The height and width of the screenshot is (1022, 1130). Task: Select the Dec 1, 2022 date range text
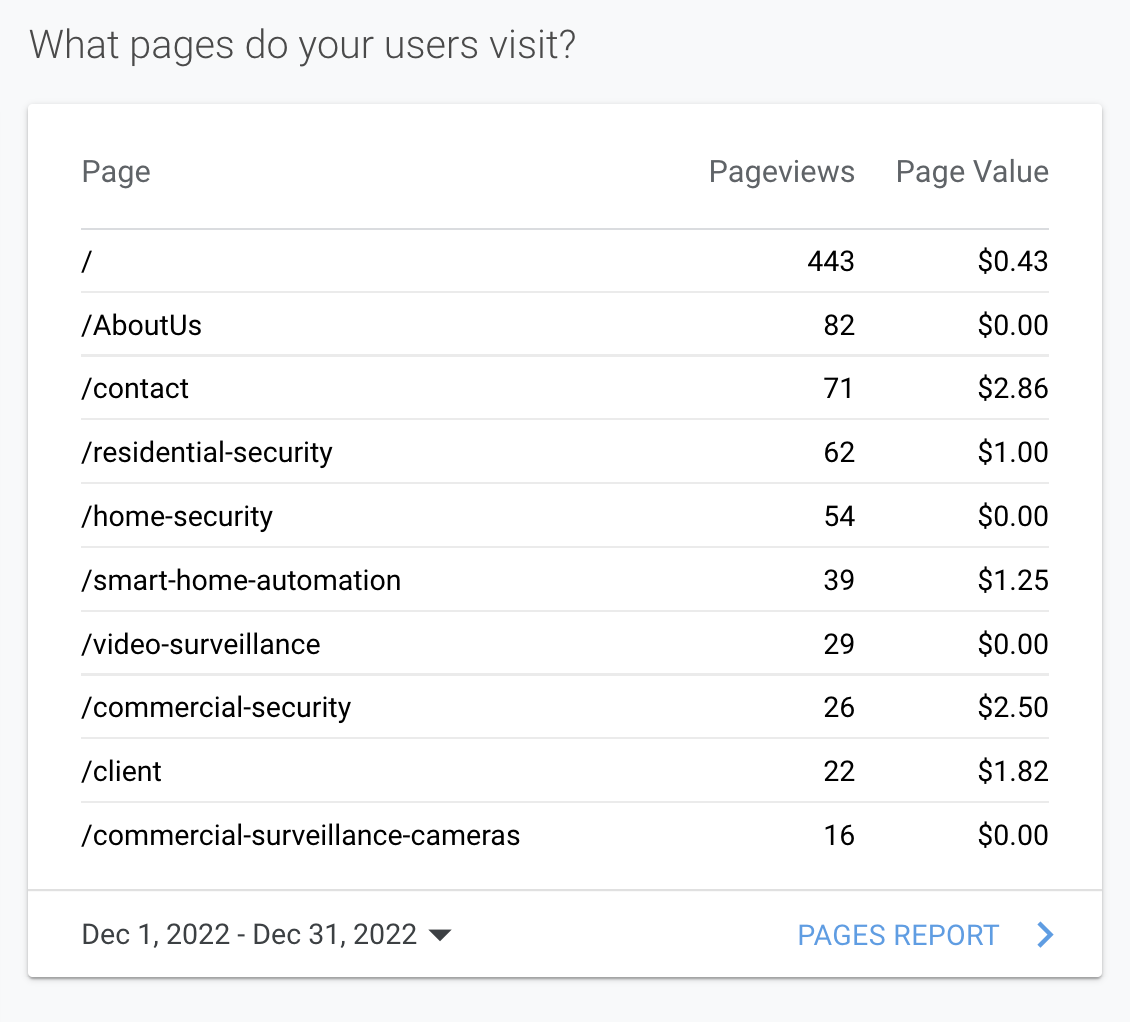249,935
